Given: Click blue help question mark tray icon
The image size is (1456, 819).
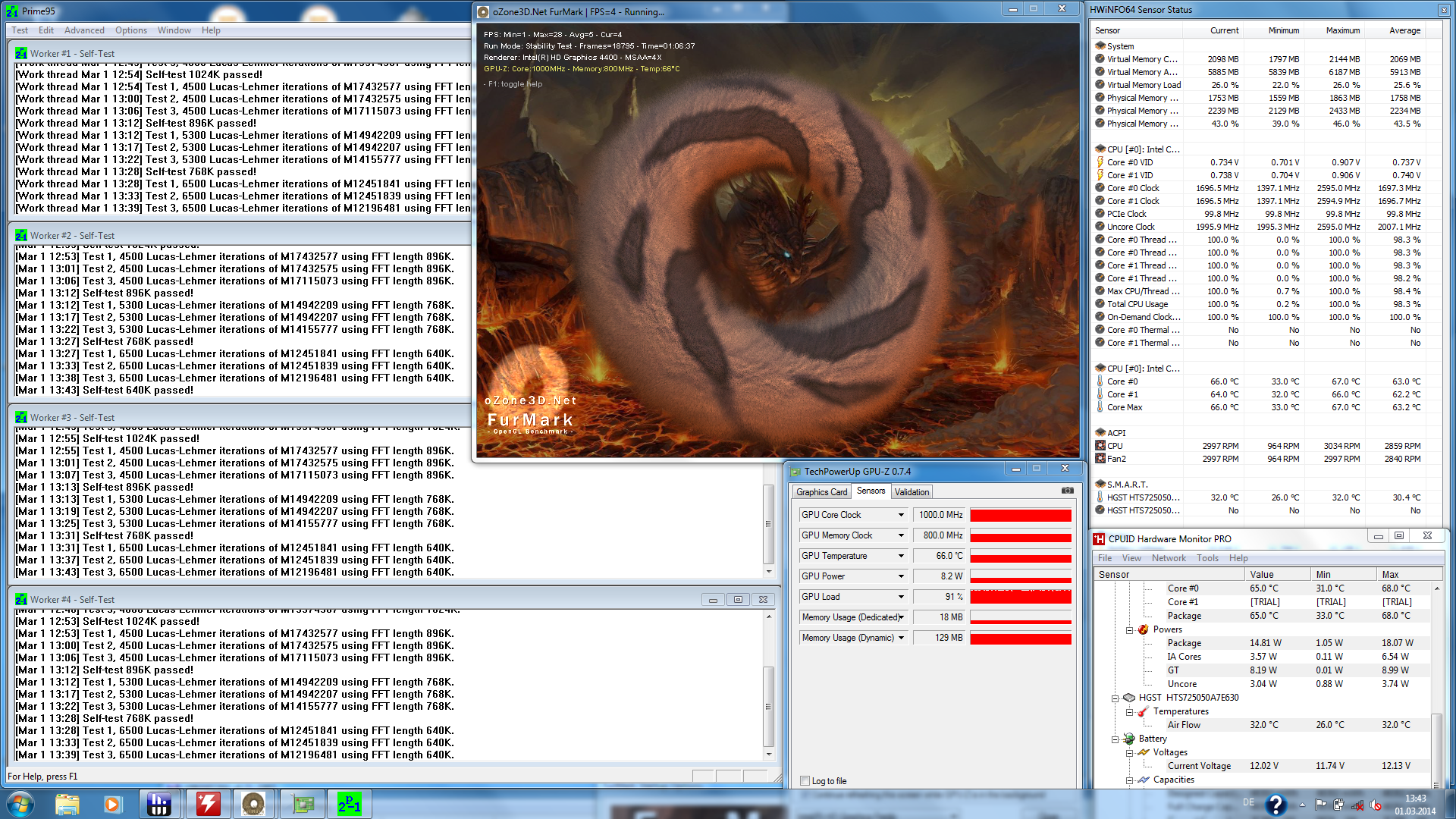Looking at the screenshot, I should coord(1276,805).
